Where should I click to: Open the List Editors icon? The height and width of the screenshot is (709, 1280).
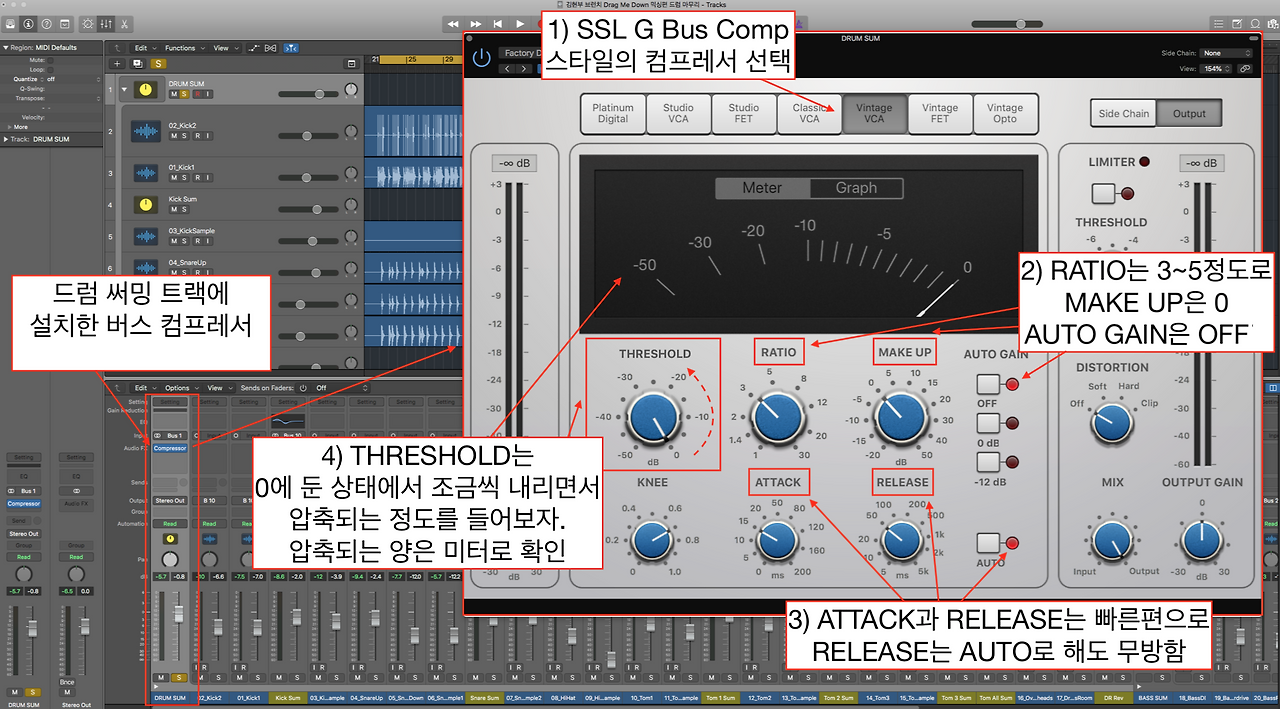tap(1217, 23)
